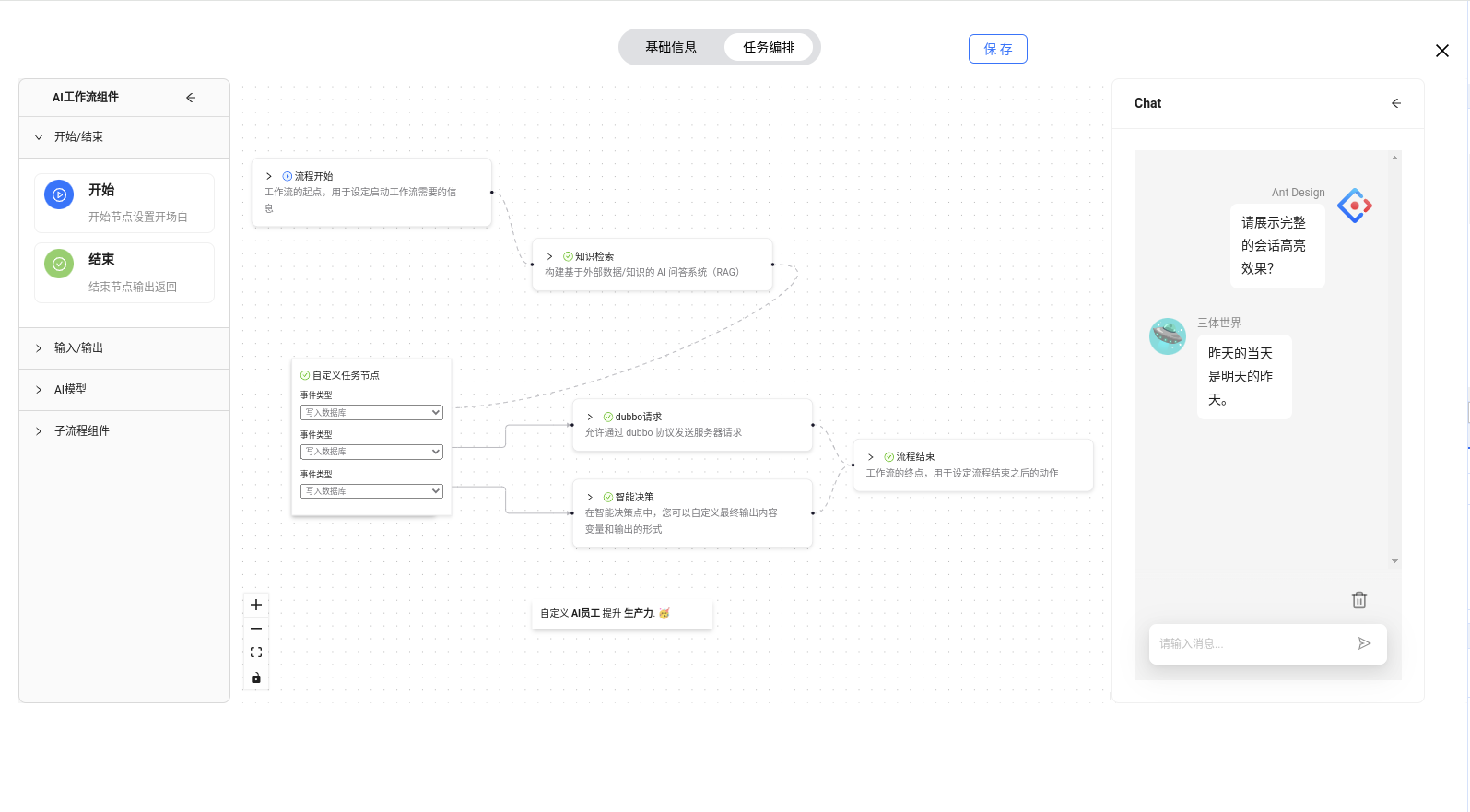Expand the 子流程组件 section

124,431
